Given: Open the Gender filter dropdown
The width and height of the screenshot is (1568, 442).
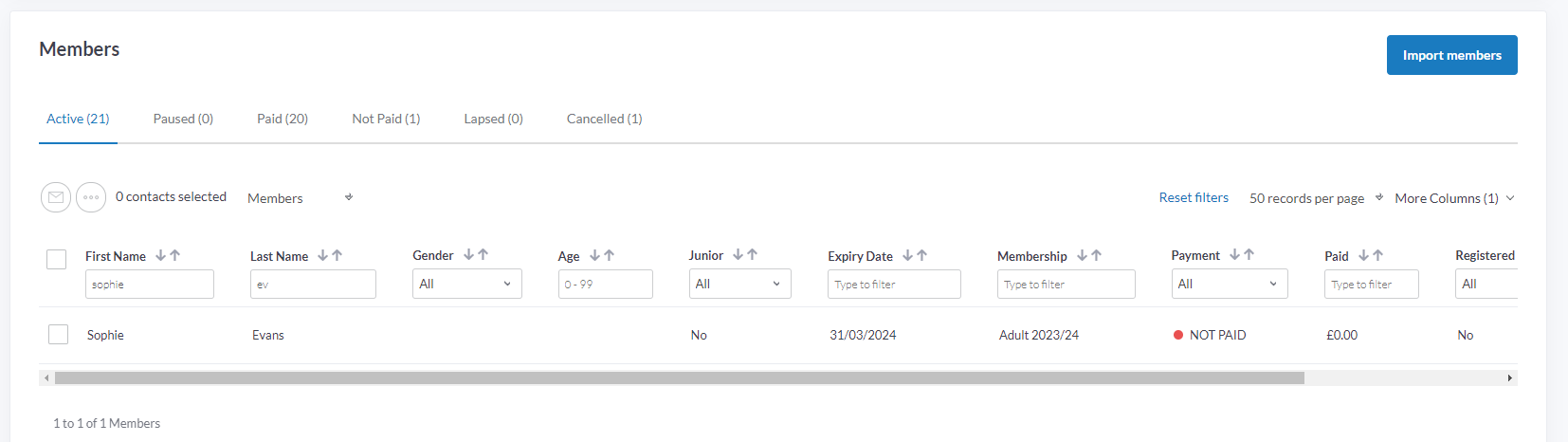Looking at the screenshot, I should 466,284.
